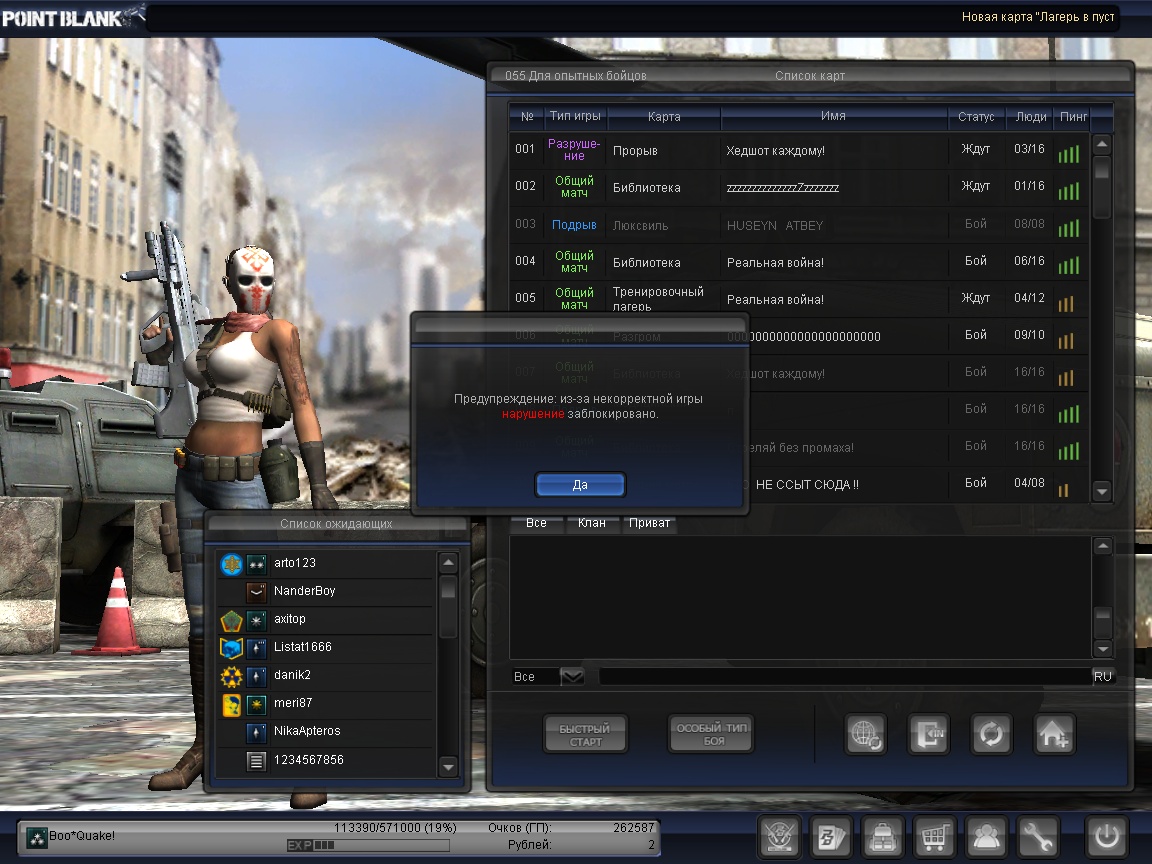Refresh the room list

click(991, 735)
